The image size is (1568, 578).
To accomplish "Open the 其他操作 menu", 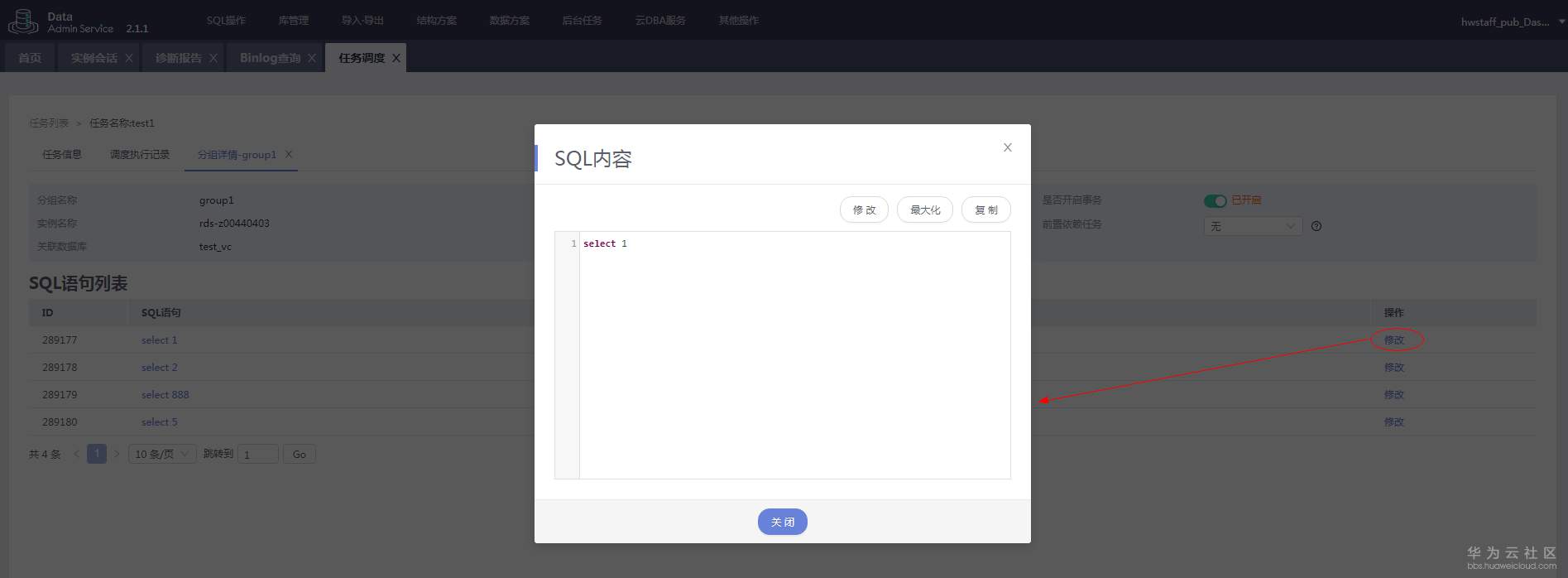I will point(739,21).
